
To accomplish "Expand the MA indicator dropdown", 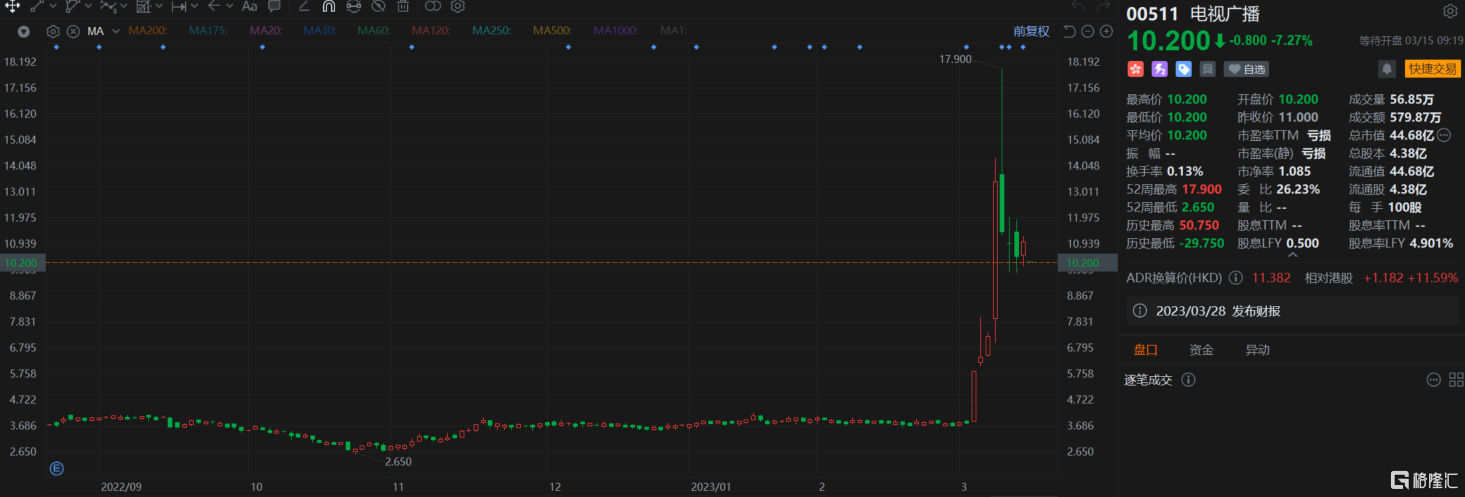I will coord(116,31).
